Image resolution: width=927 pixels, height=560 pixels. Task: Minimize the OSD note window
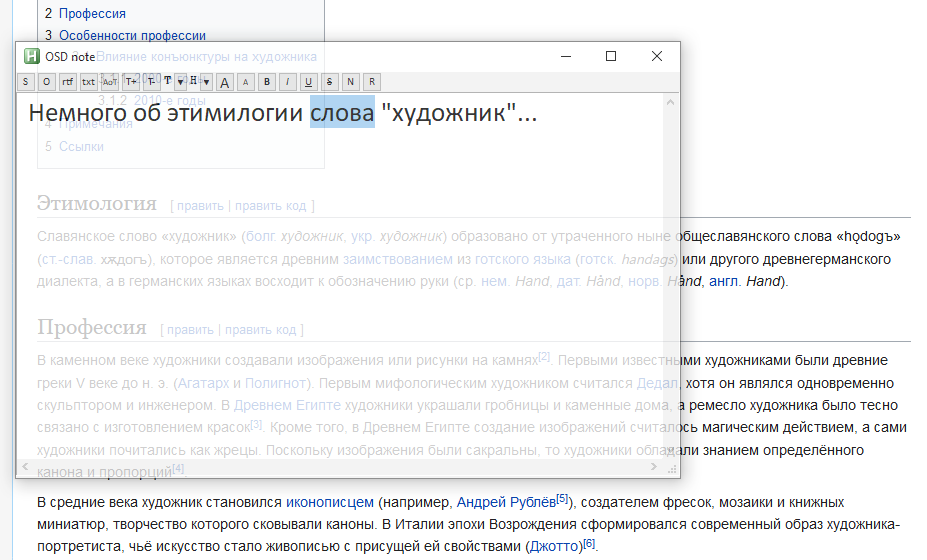pos(566,56)
